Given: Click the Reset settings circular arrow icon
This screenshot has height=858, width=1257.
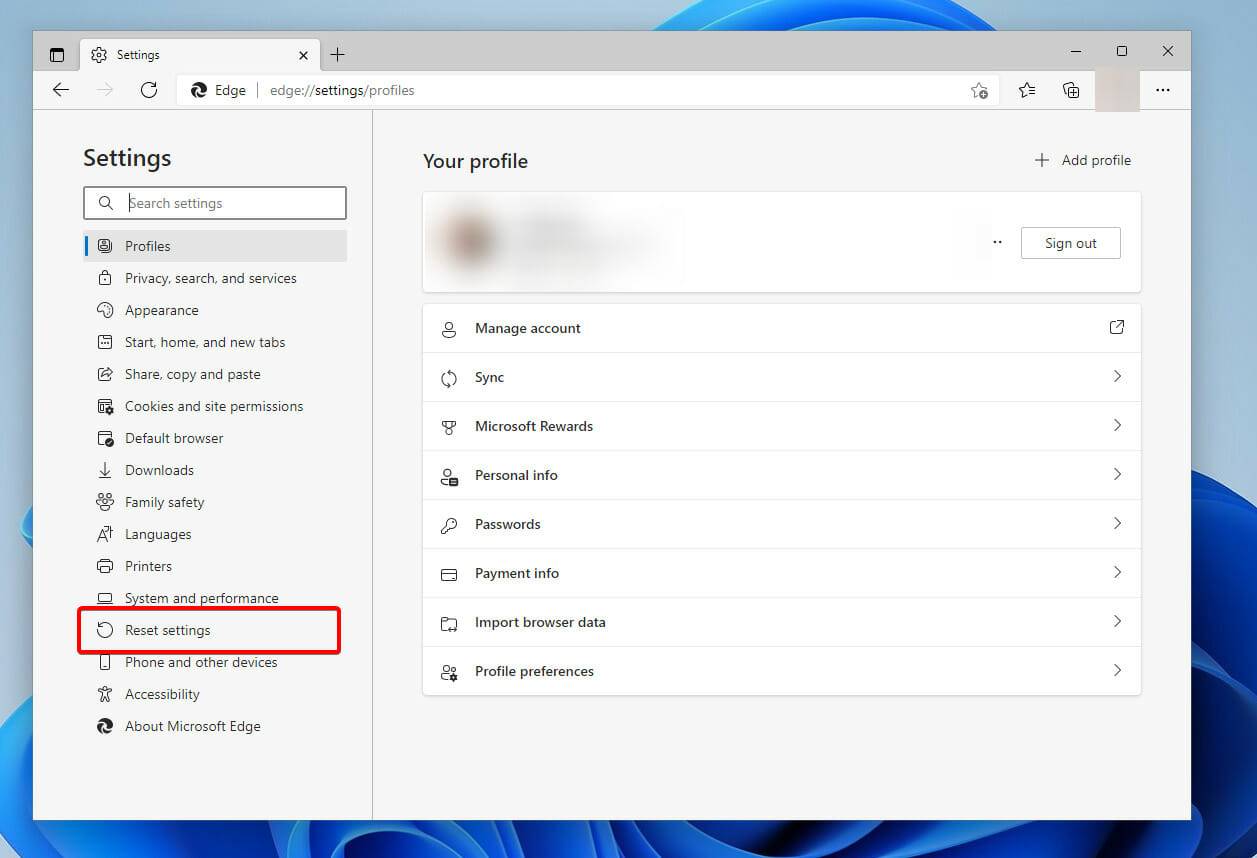Looking at the screenshot, I should pos(105,630).
